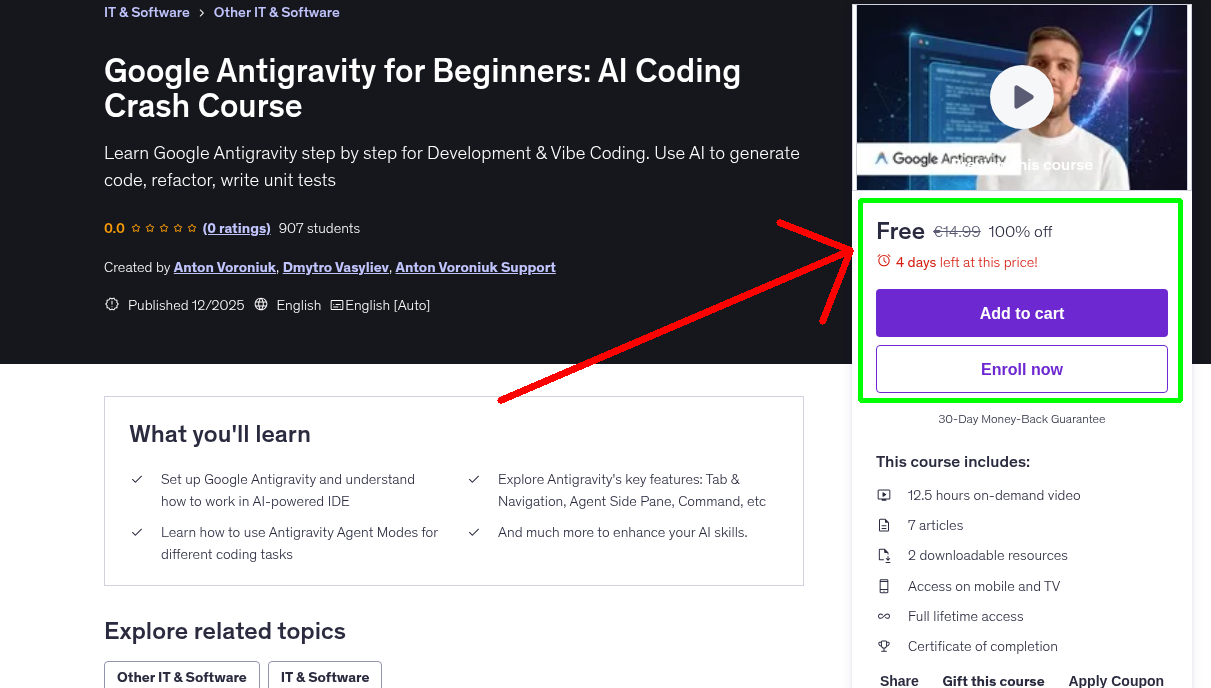Click Enroll now
Viewport: 1211px width, 688px height.
tap(1021, 368)
